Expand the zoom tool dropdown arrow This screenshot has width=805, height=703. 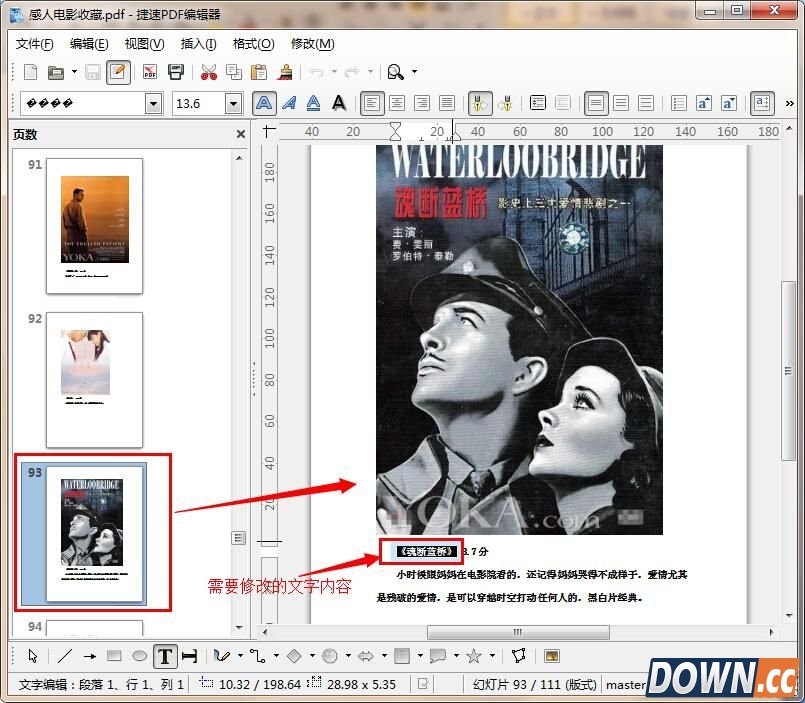point(415,72)
